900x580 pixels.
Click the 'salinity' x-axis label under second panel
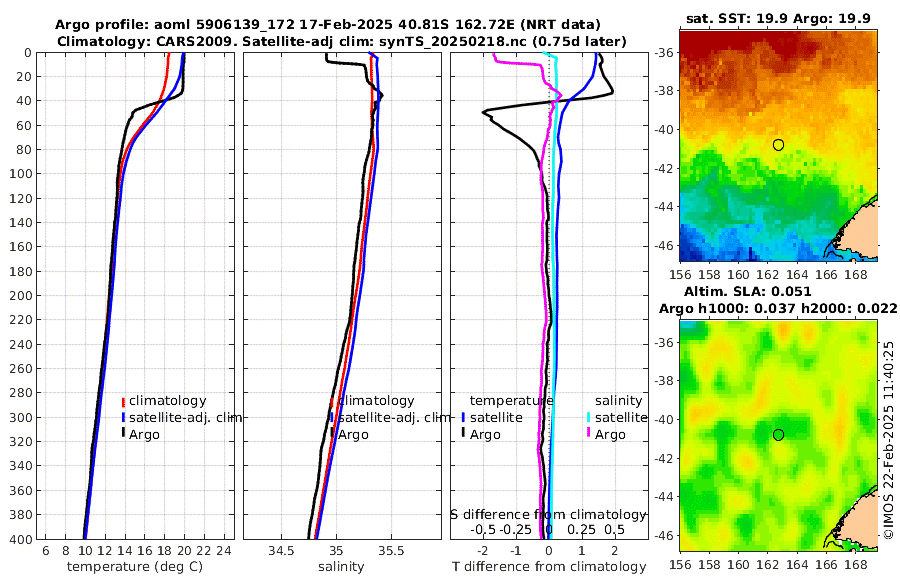341,567
